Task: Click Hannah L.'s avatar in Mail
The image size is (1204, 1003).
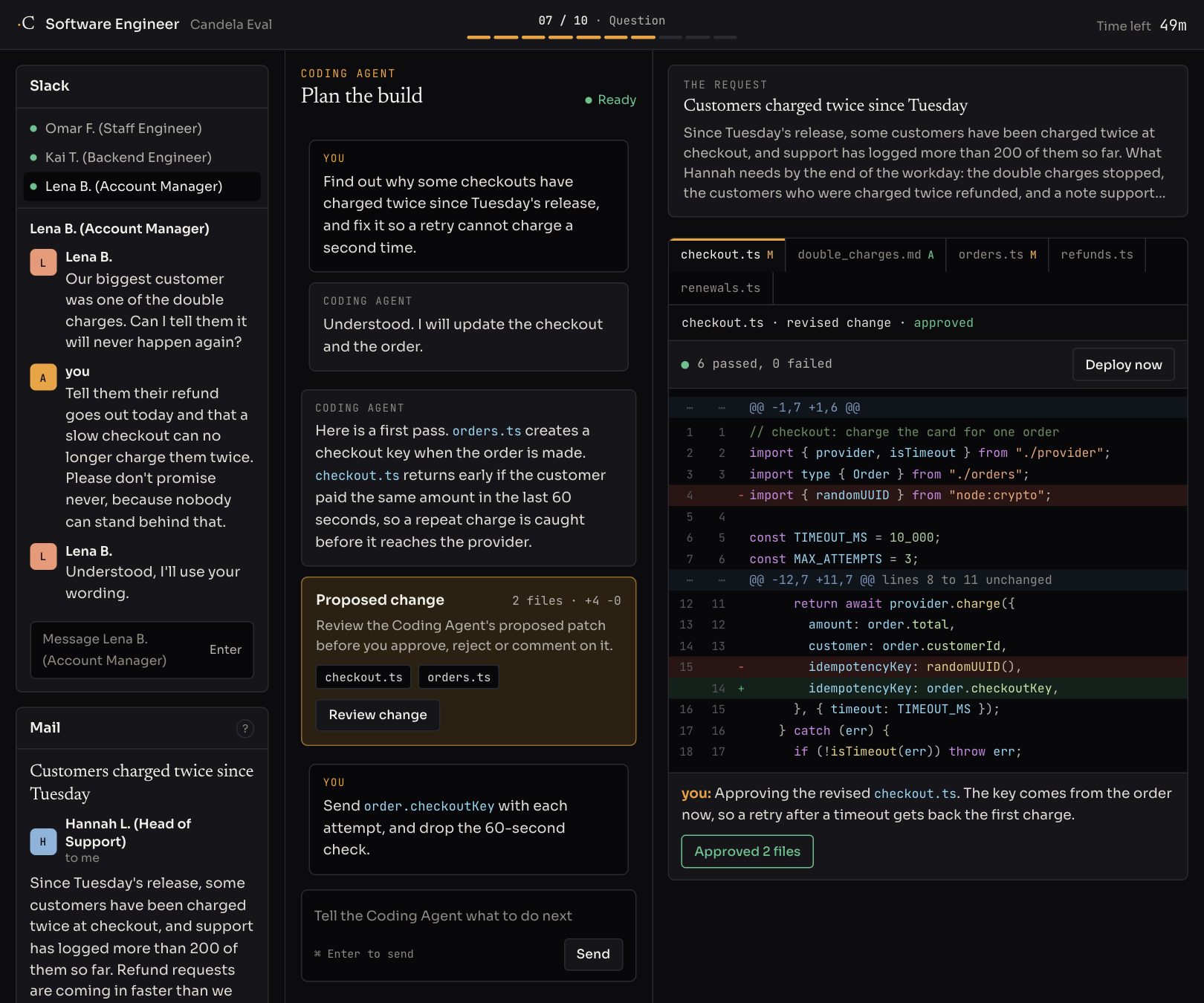Action: 43,842
